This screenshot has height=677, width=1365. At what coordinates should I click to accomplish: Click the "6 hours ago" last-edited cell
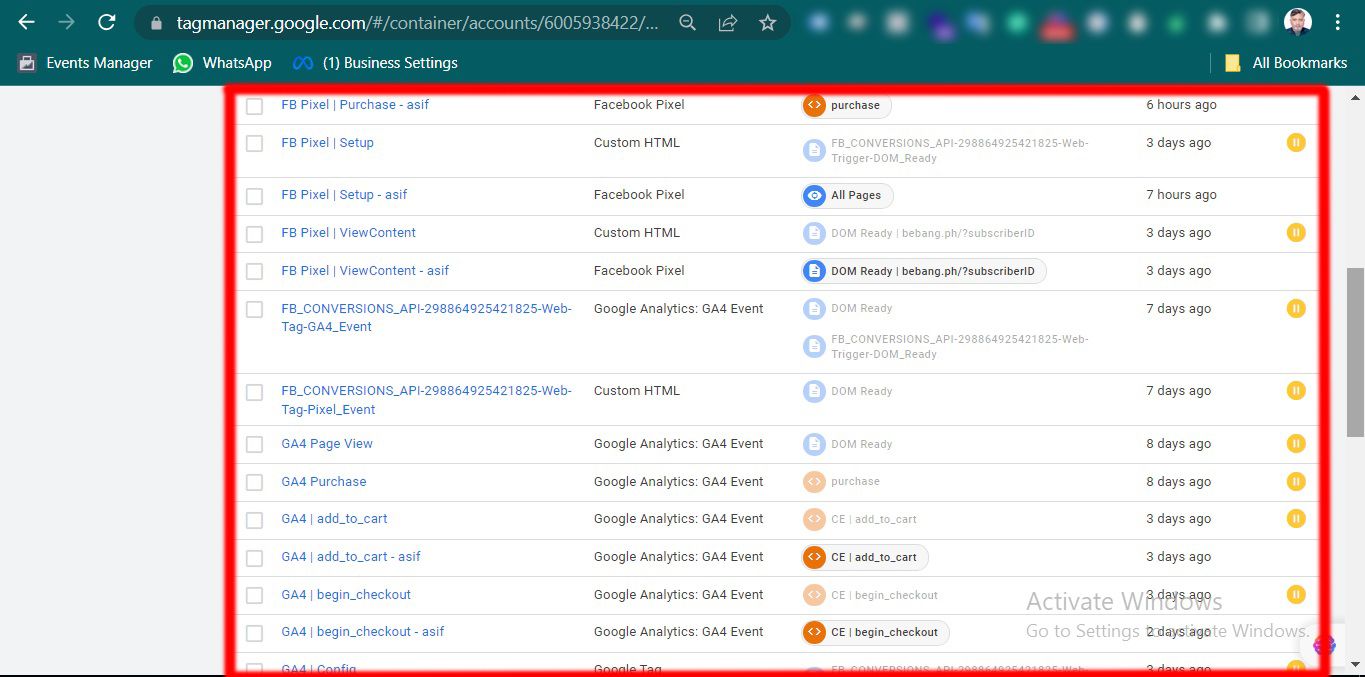pyautogui.click(x=1181, y=105)
